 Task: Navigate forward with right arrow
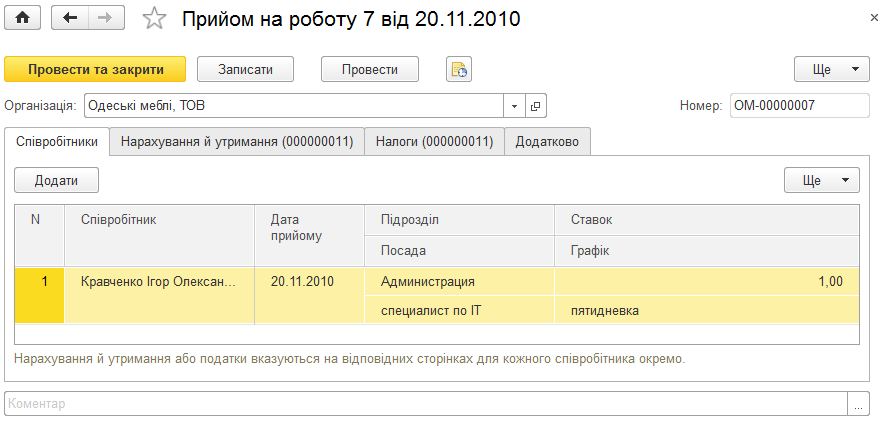pyautogui.click(x=106, y=19)
